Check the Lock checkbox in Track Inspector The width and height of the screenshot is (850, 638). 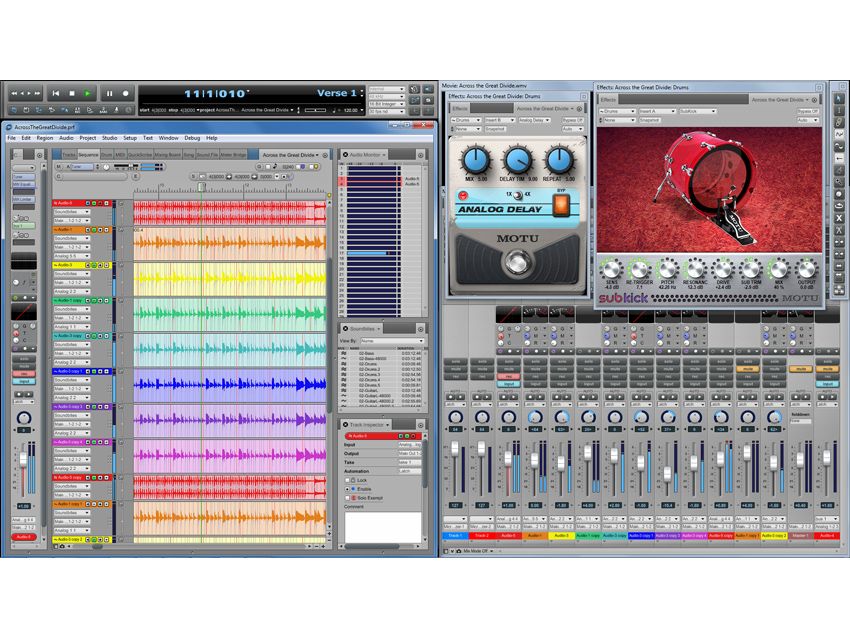pos(347,480)
